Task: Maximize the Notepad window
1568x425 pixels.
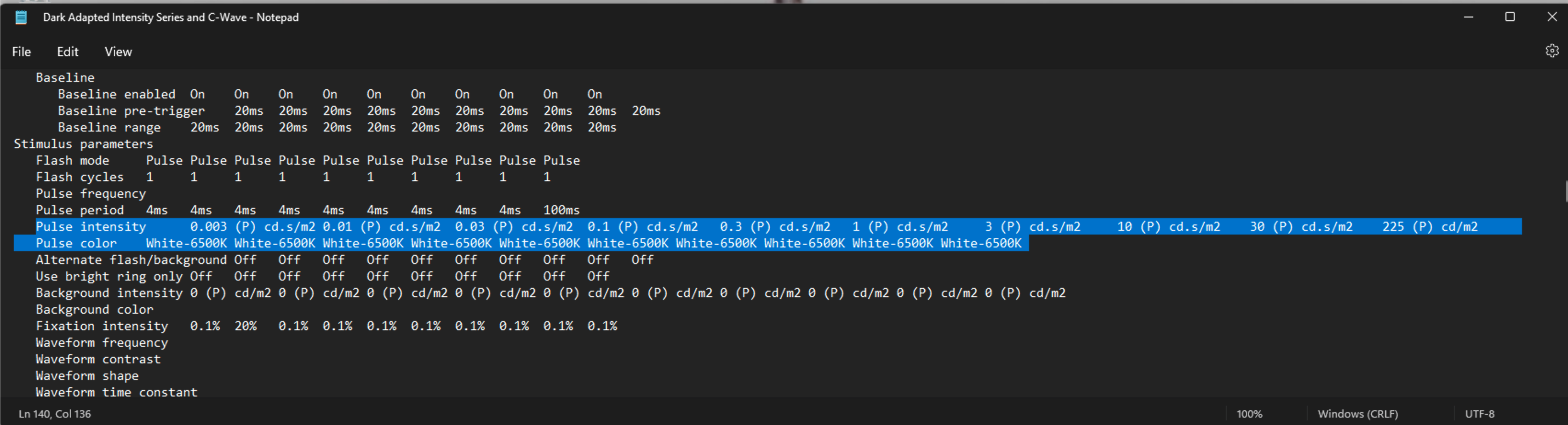Action: click(1510, 17)
